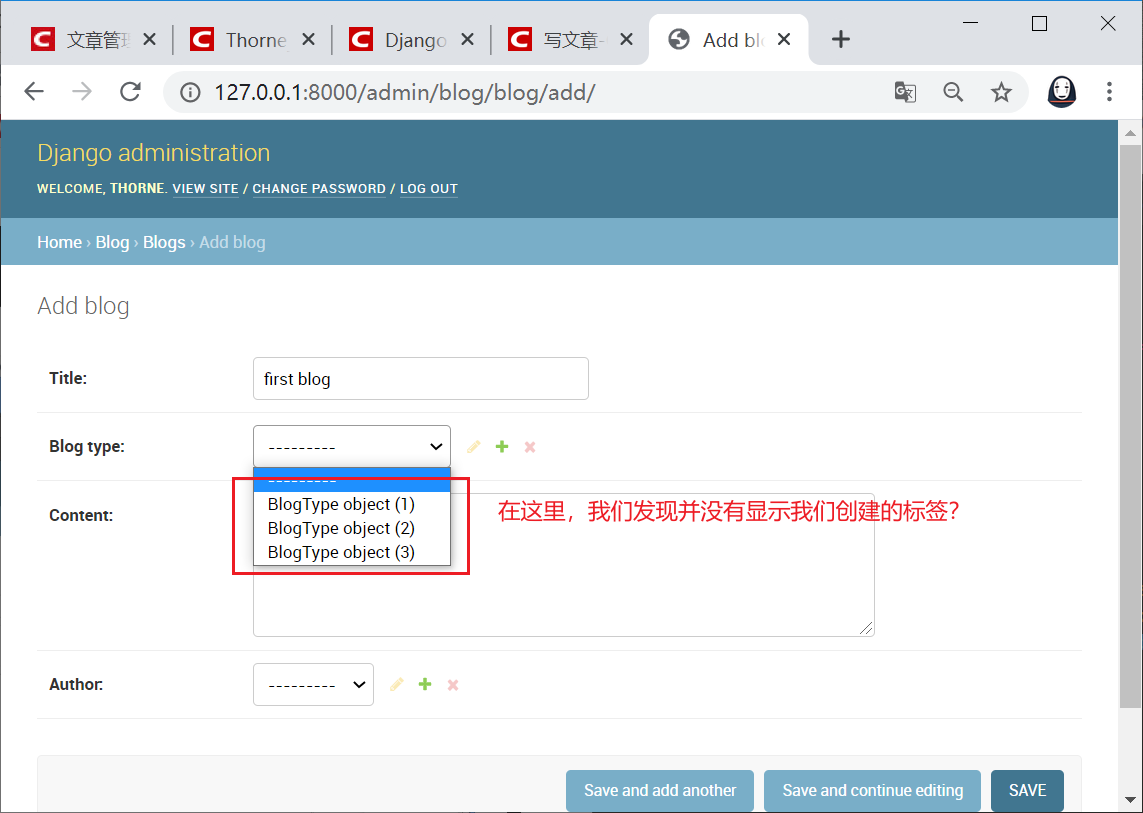Click the VIEW SITE link
Screen dimensions: 1143x813
pyautogui.click(x=206, y=188)
